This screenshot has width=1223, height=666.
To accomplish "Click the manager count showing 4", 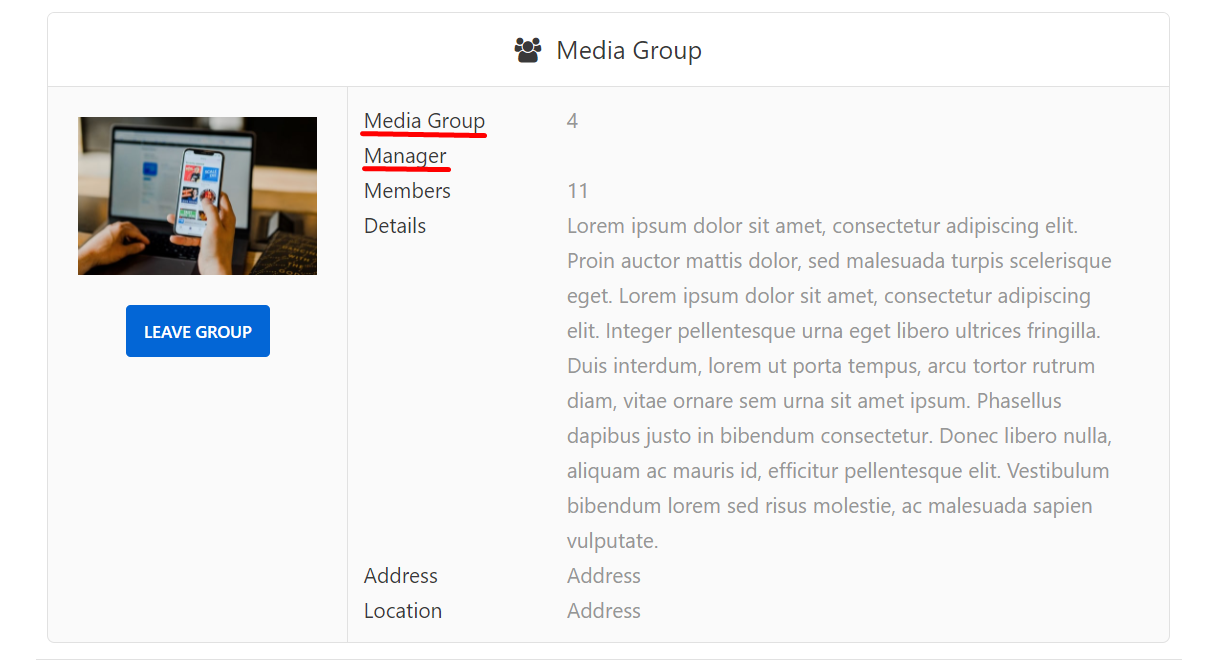I will pos(570,120).
